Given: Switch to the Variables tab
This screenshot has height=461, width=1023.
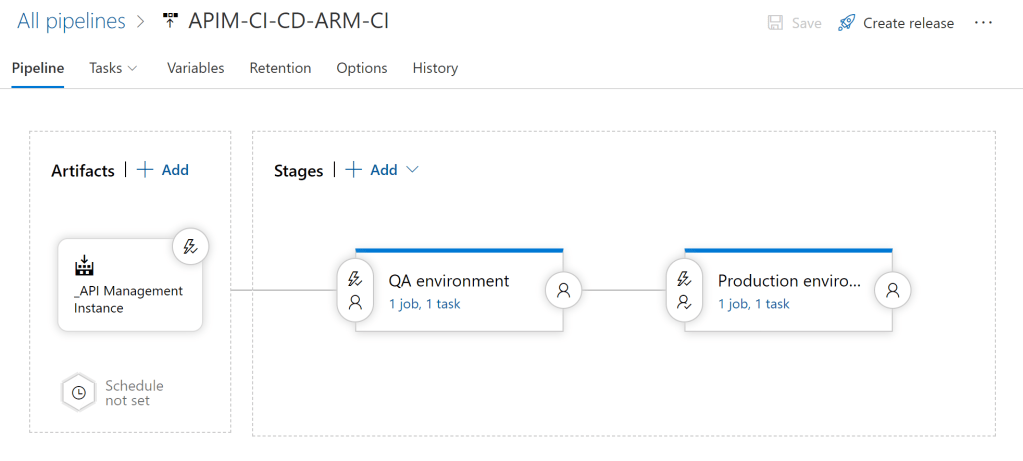Looking at the screenshot, I should pyautogui.click(x=195, y=68).
